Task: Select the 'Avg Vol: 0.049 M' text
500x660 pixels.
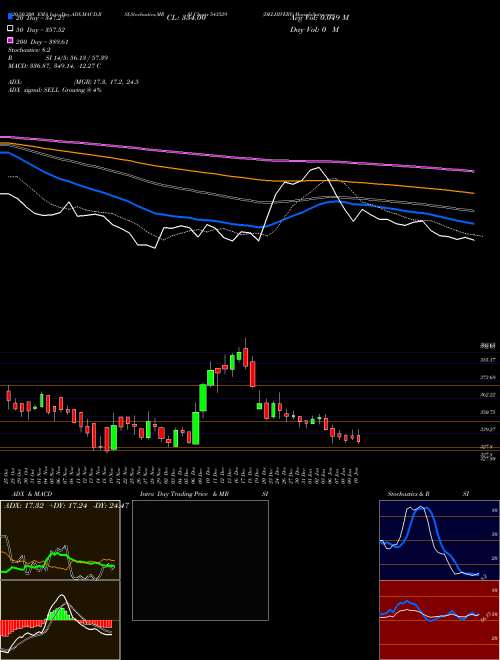Action: pos(319,18)
